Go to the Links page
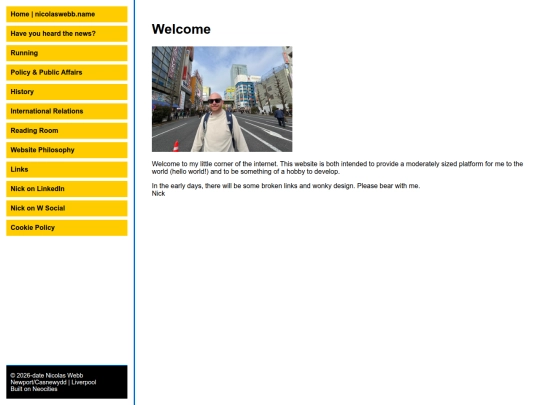 point(67,169)
